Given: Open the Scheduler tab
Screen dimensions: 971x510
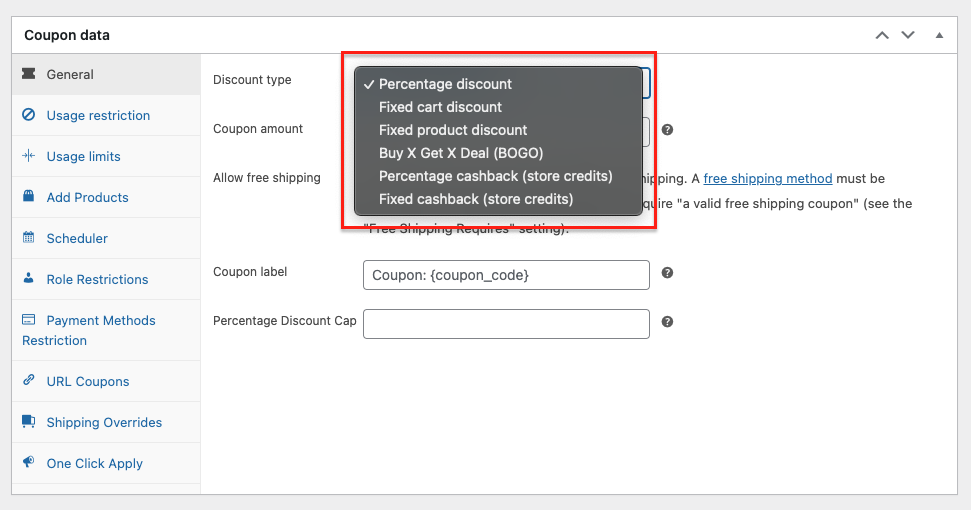Looking at the screenshot, I should [106, 238].
